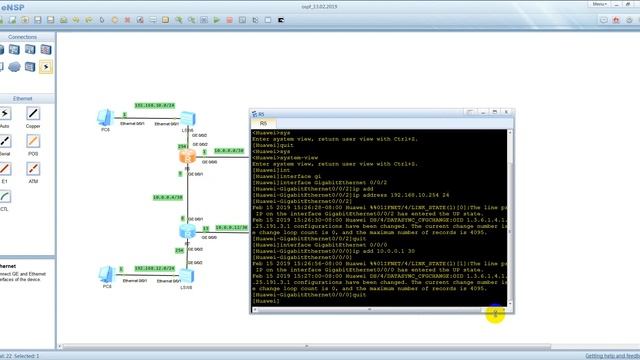Click the red Huawei home icon

[x=616, y=20]
